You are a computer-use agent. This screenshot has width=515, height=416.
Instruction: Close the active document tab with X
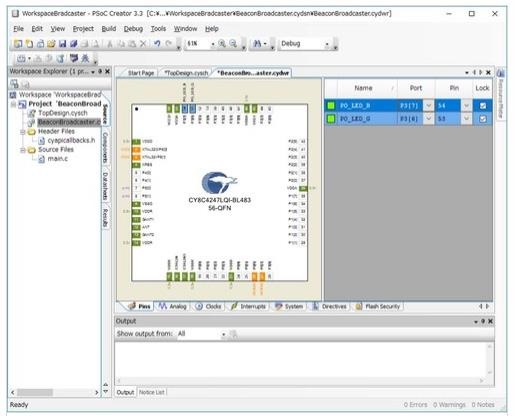pyautogui.click(x=488, y=72)
